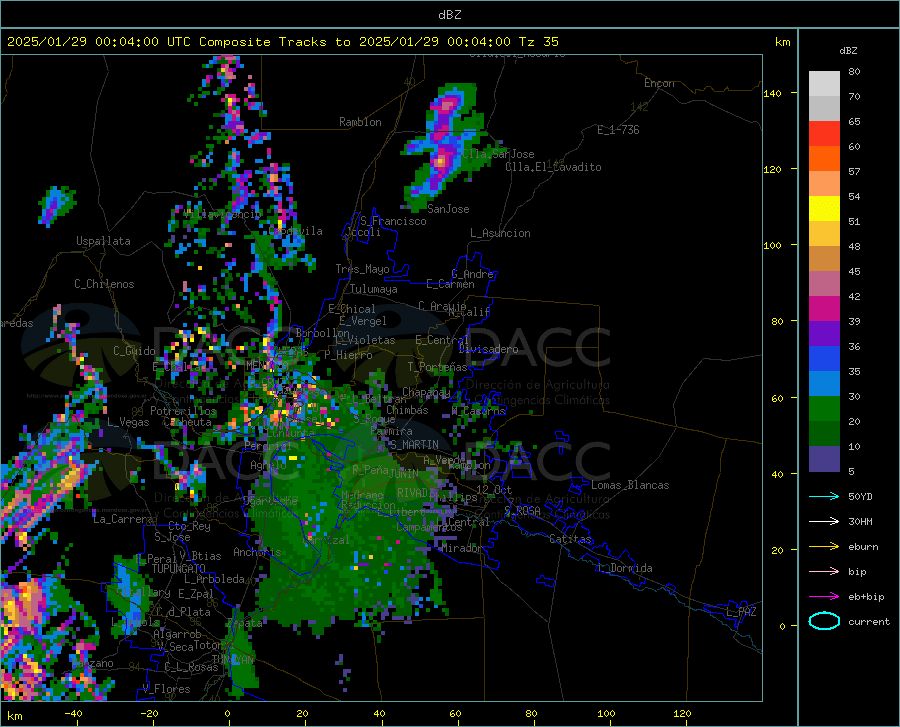Pick the purple 36-39 dBZ swatch
900x727 pixels.
pyautogui.click(x=824, y=333)
